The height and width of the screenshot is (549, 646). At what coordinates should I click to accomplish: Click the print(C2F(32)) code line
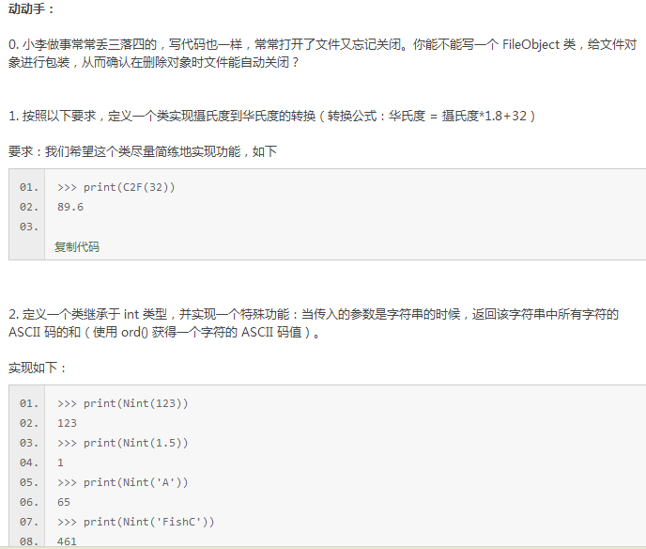pos(116,187)
